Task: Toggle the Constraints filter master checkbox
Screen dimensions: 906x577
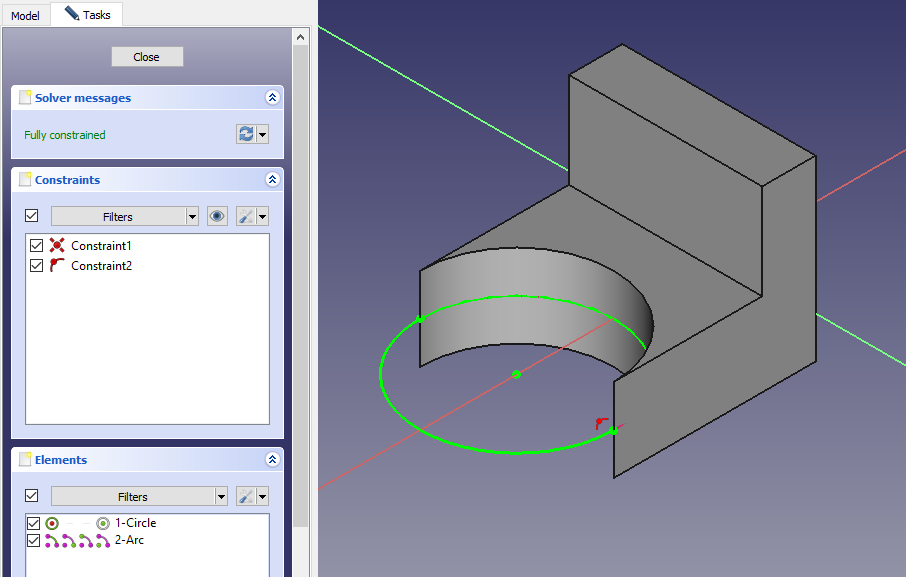Action: 32,216
